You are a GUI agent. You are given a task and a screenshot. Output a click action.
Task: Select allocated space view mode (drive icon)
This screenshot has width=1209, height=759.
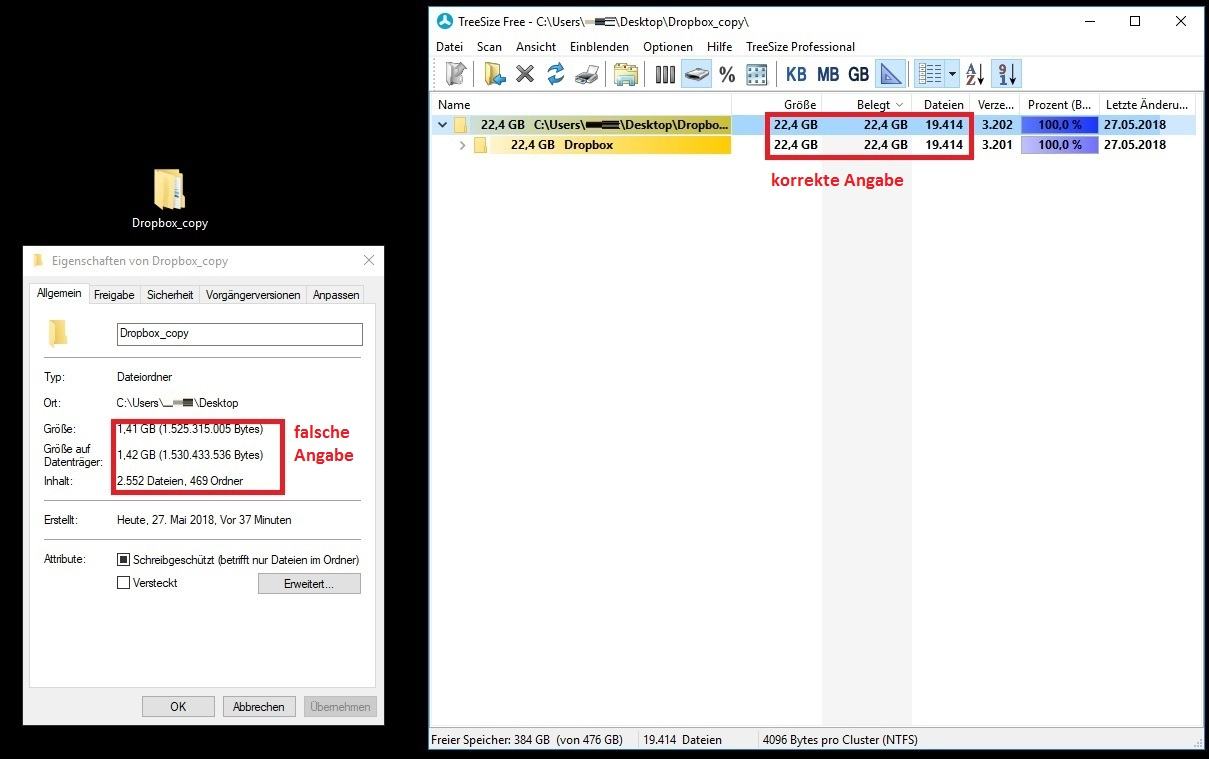[x=696, y=73]
